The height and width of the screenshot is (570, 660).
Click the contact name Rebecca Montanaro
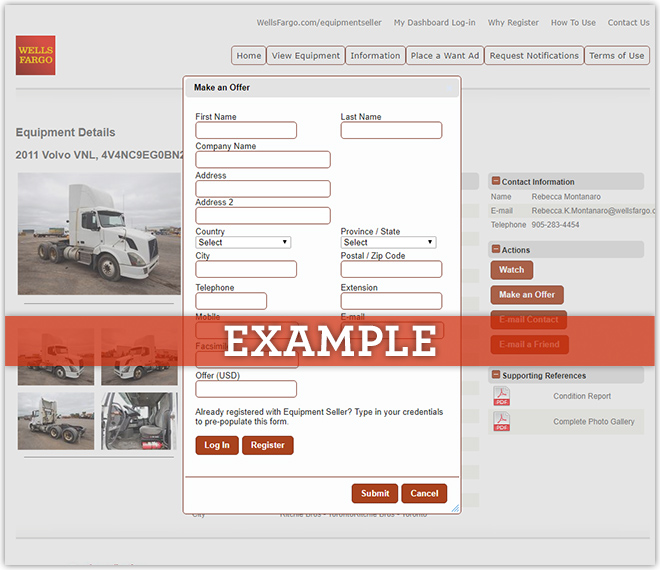point(566,197)
